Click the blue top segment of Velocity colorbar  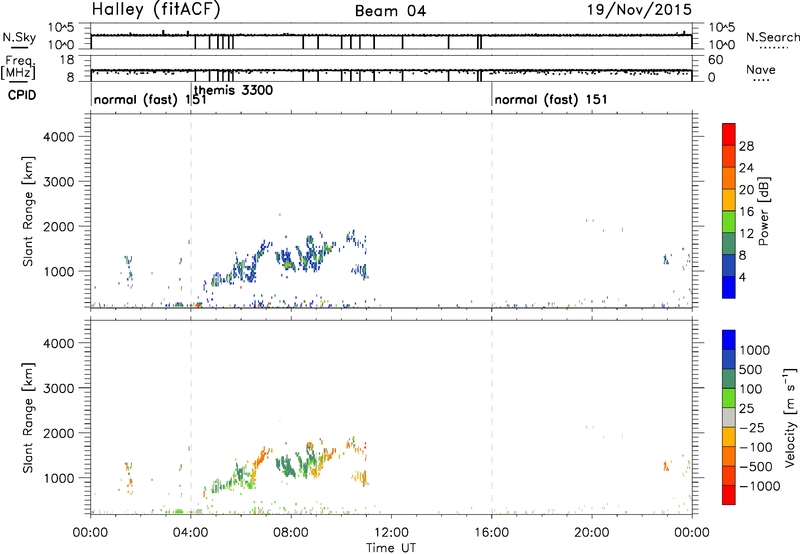coord(729,340)
